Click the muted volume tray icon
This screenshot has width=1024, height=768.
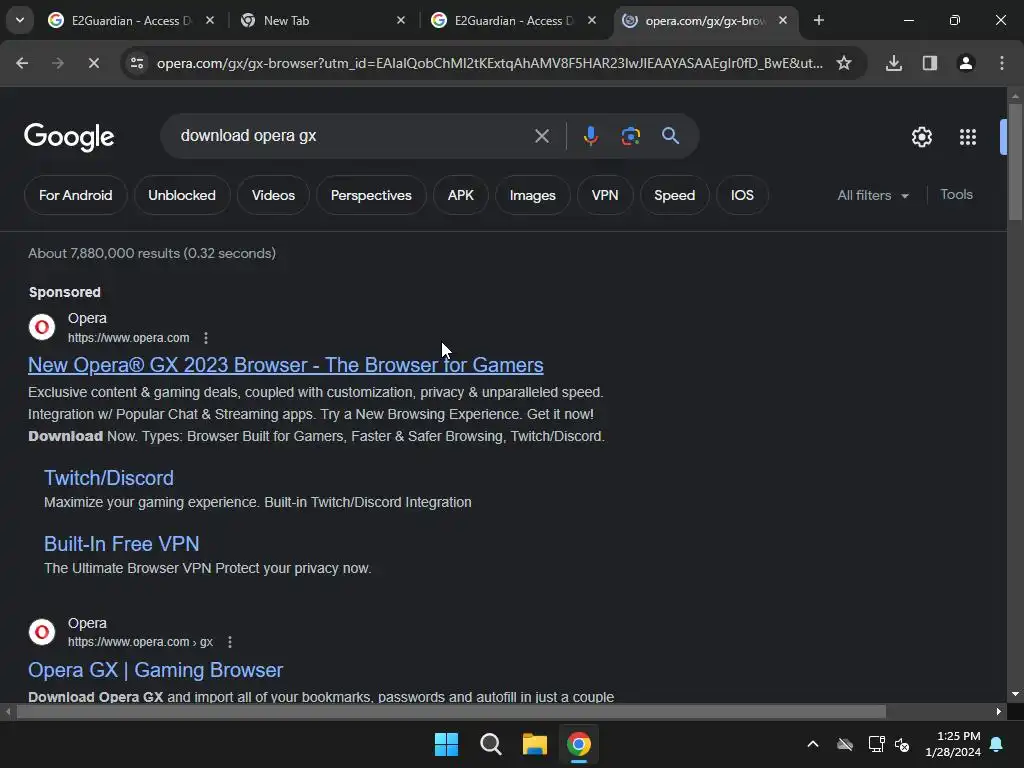[903, 744]
